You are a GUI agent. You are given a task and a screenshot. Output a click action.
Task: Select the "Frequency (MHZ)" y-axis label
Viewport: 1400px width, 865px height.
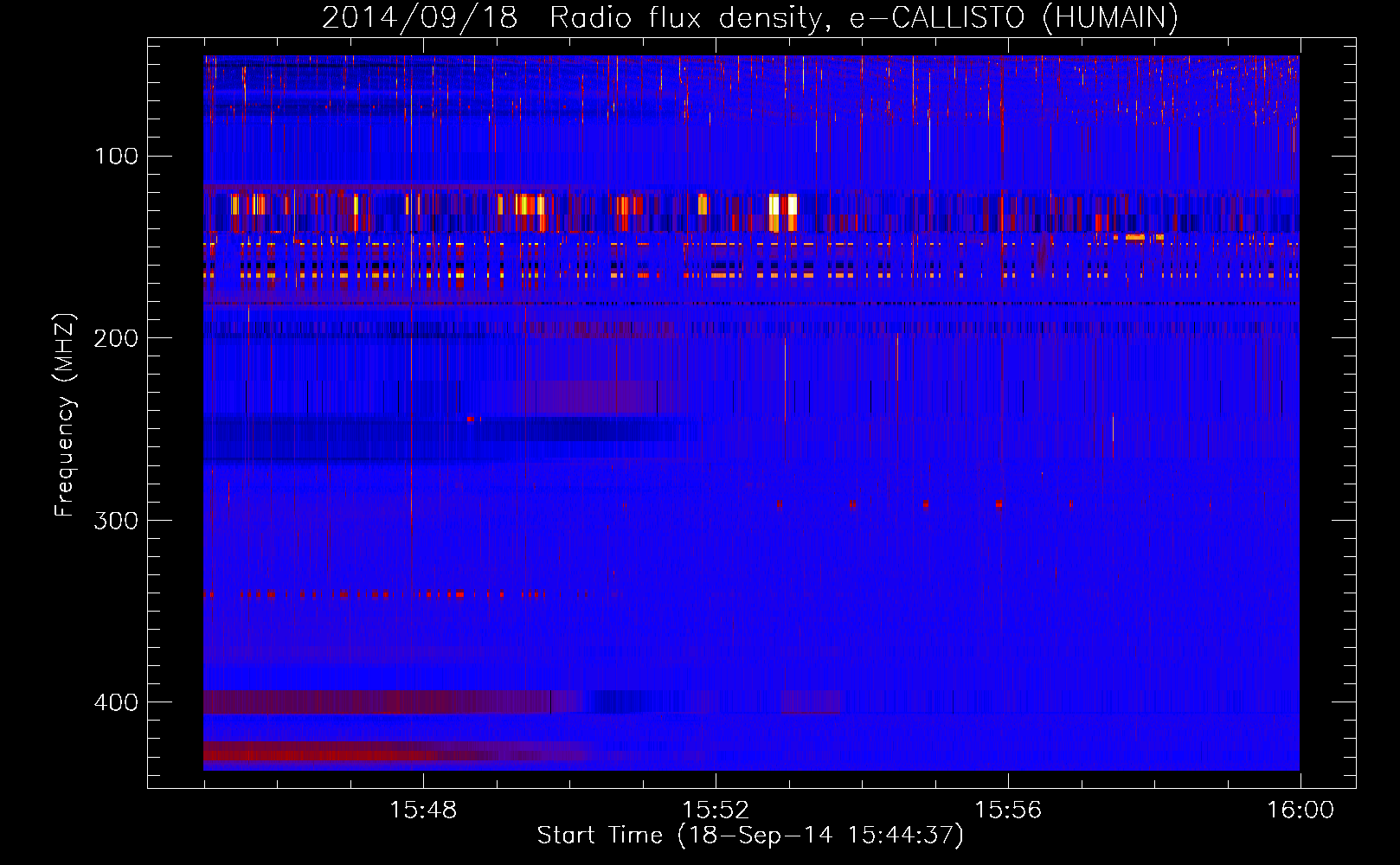click(x=65, y=415)
